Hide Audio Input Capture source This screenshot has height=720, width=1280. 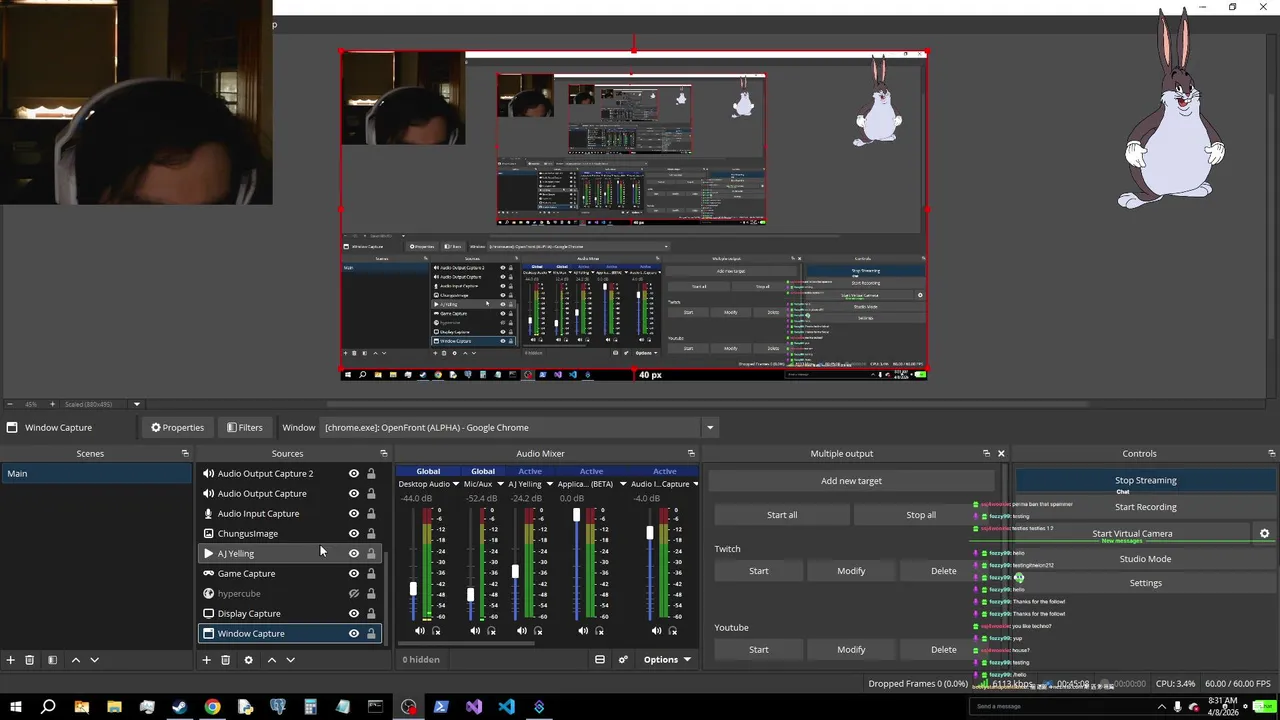click(x=353, y=514)
